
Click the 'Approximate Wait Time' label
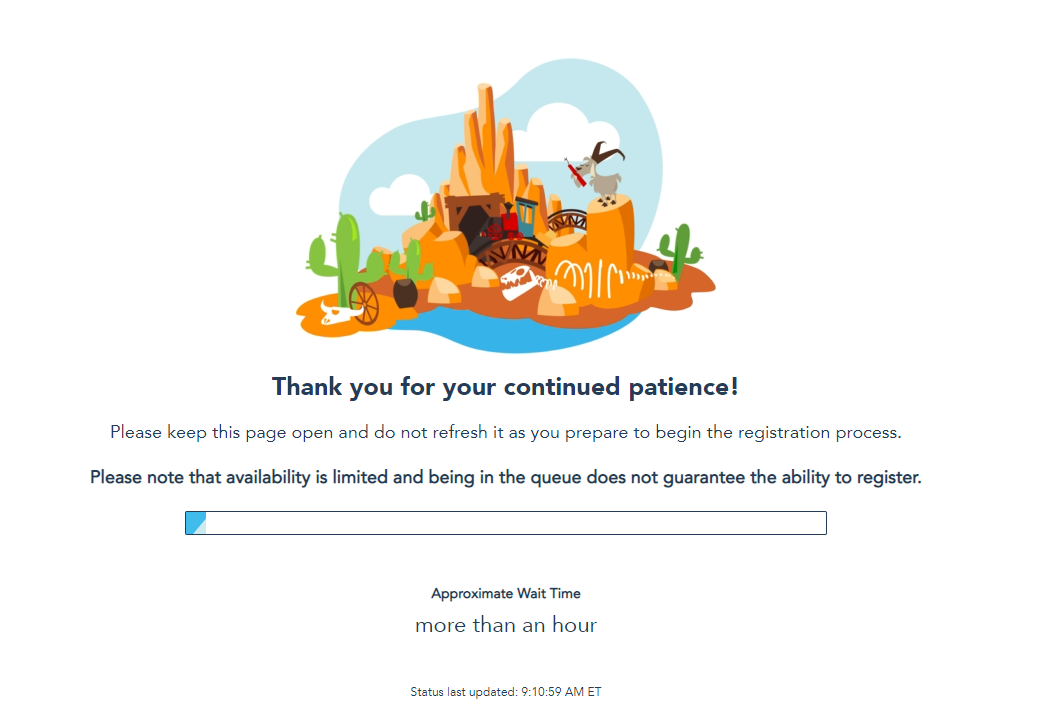point(505,594)
